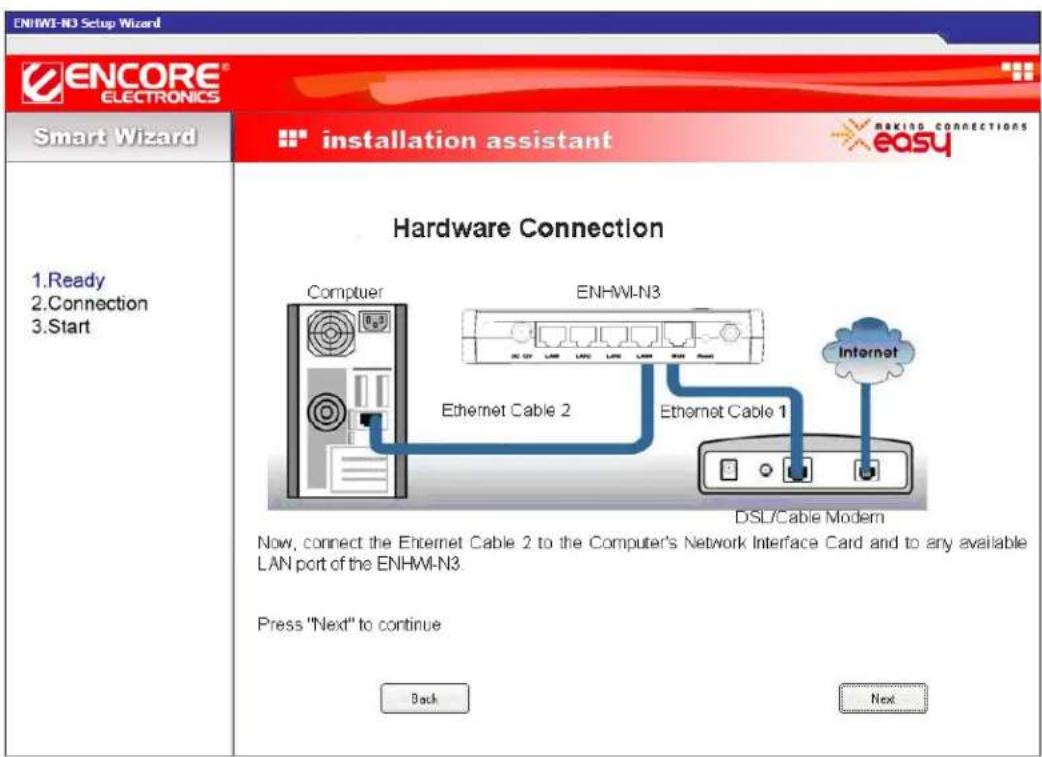Click the Hardware Connection heading

528,228
